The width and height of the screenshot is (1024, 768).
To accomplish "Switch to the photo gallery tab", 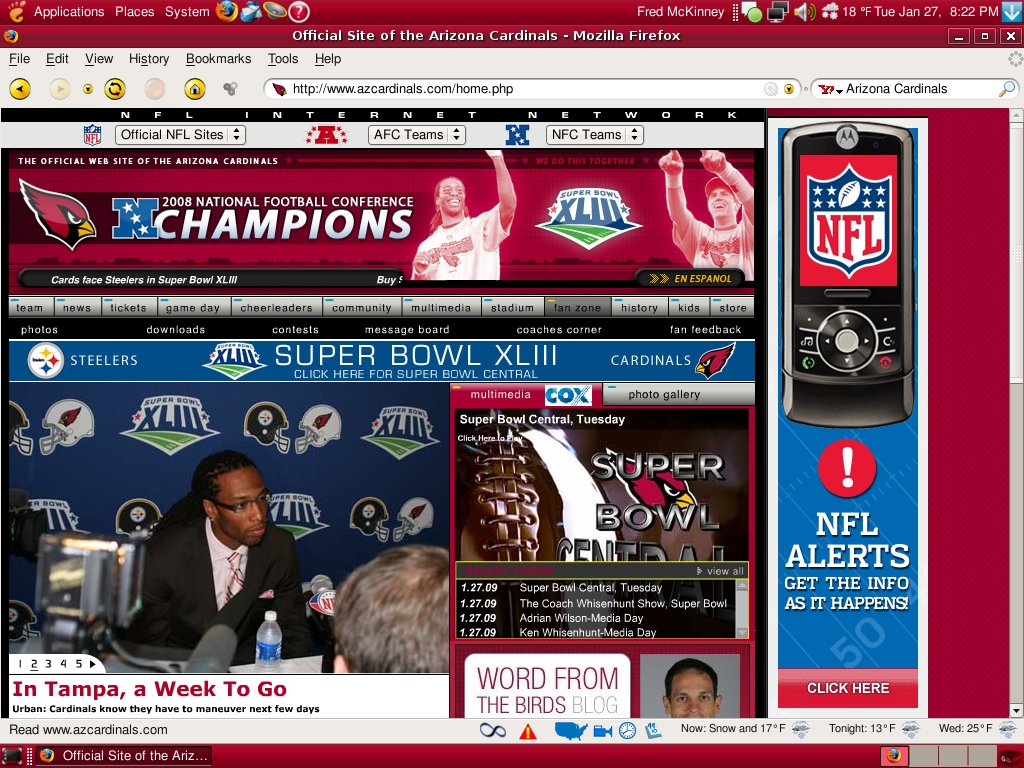I will pos(679,394).
